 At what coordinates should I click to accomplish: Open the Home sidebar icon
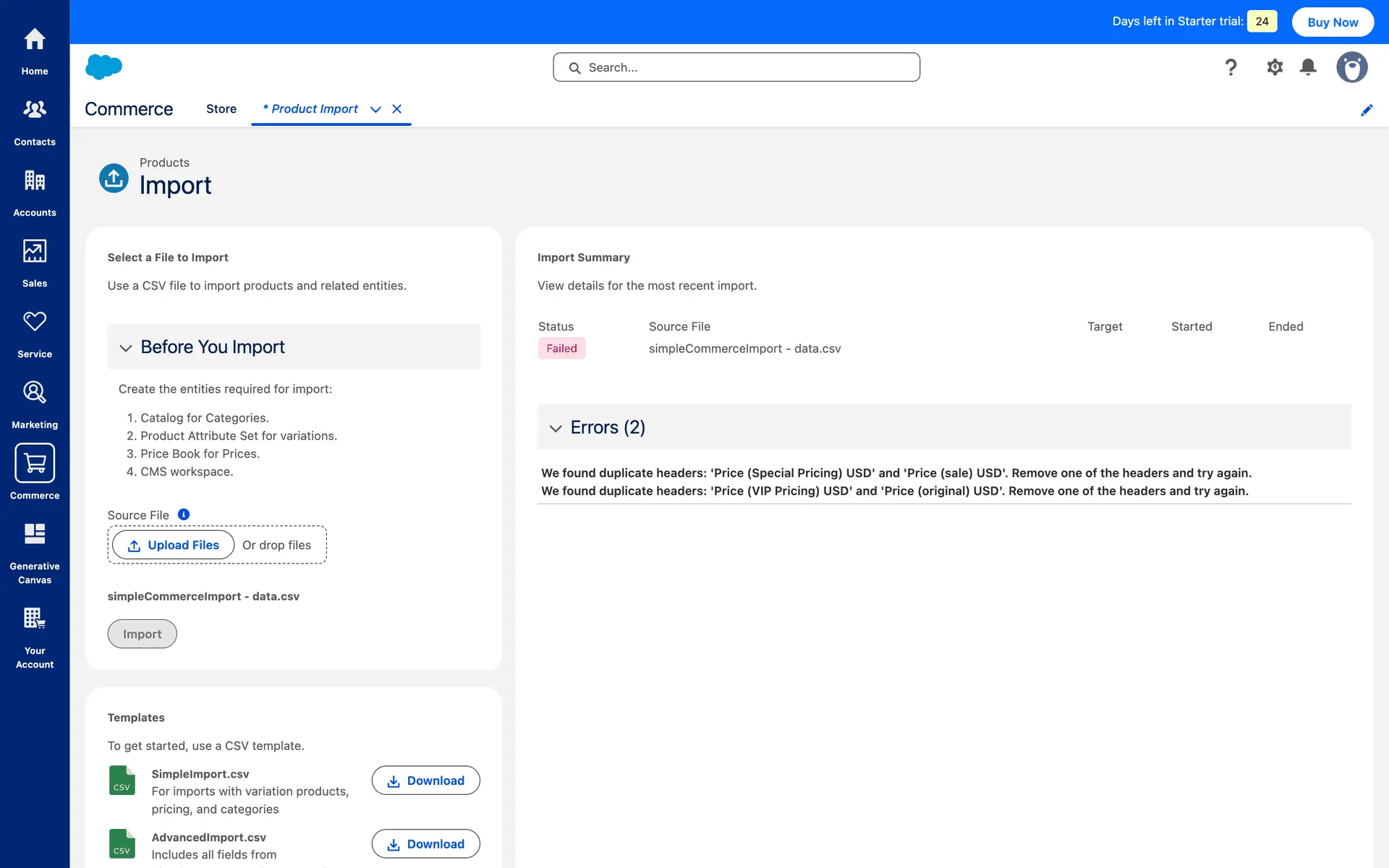pos(35,40)
